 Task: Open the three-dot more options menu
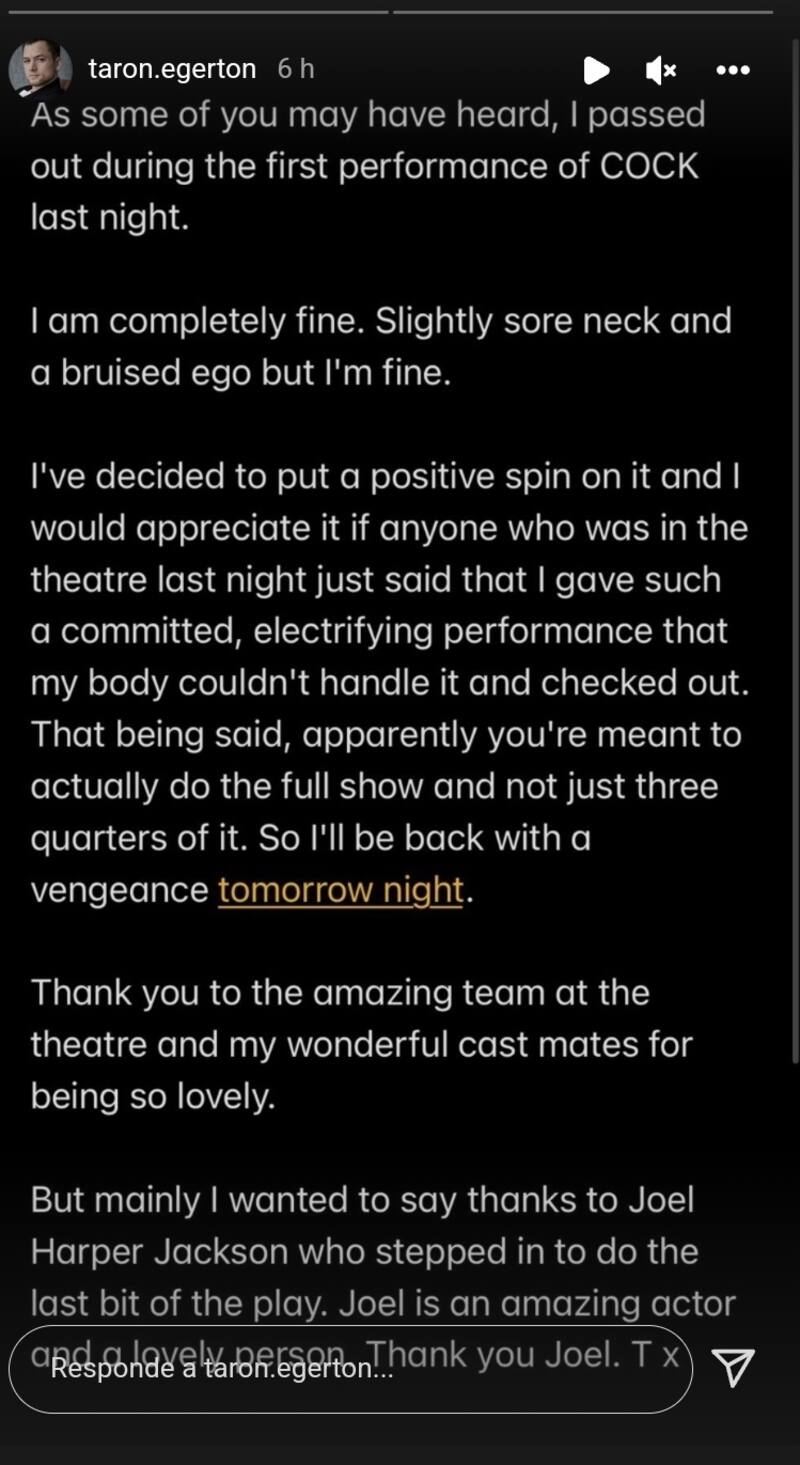pyautogui.click(x=733, y=70)
